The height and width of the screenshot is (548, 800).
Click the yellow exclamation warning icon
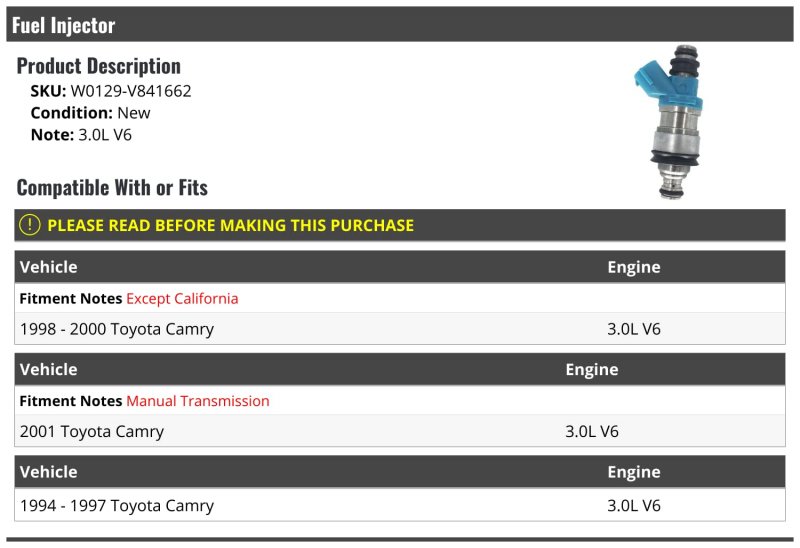[x=30, y=225]
